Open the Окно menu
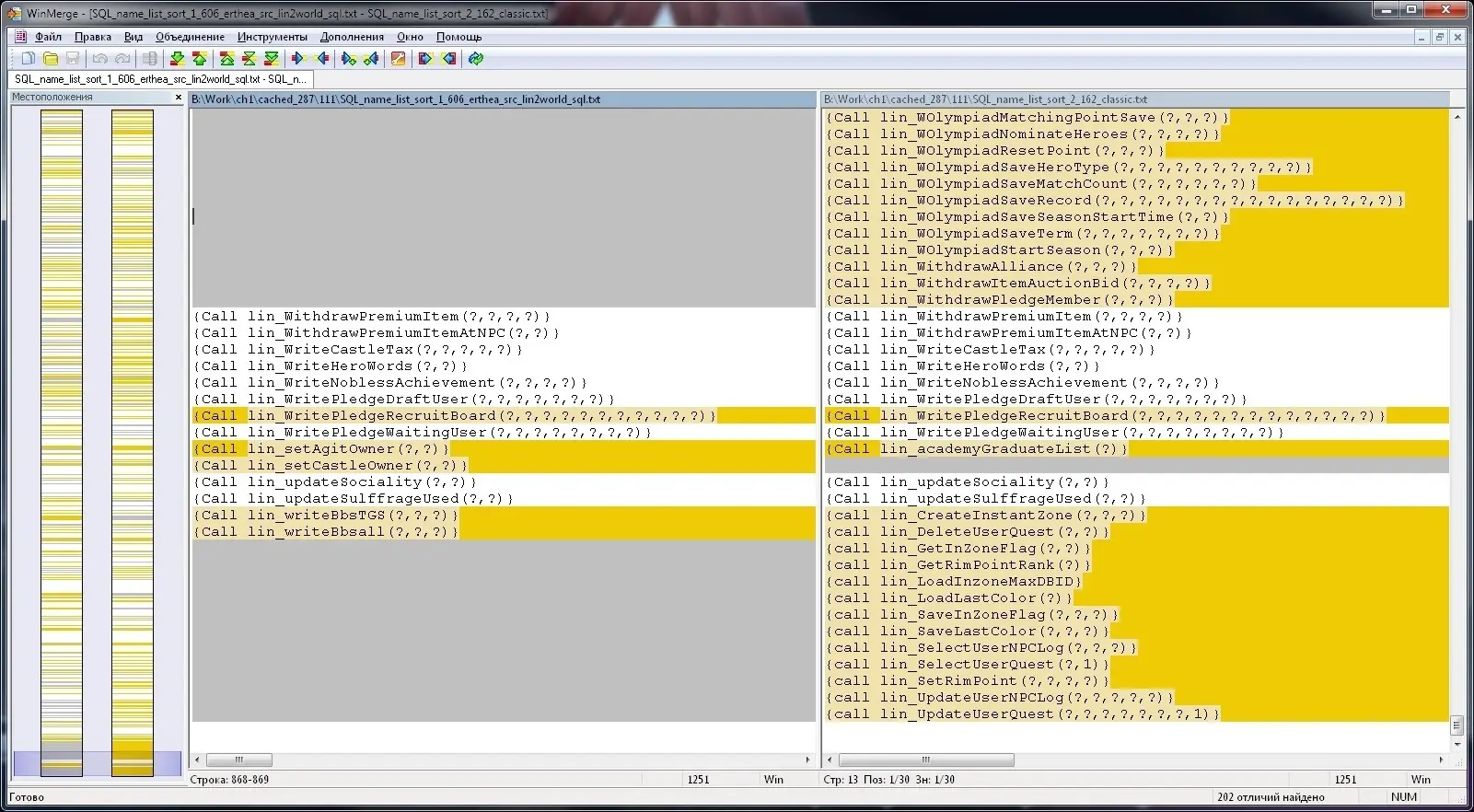This screenshot has width=1474, height=812. point(410,37)
